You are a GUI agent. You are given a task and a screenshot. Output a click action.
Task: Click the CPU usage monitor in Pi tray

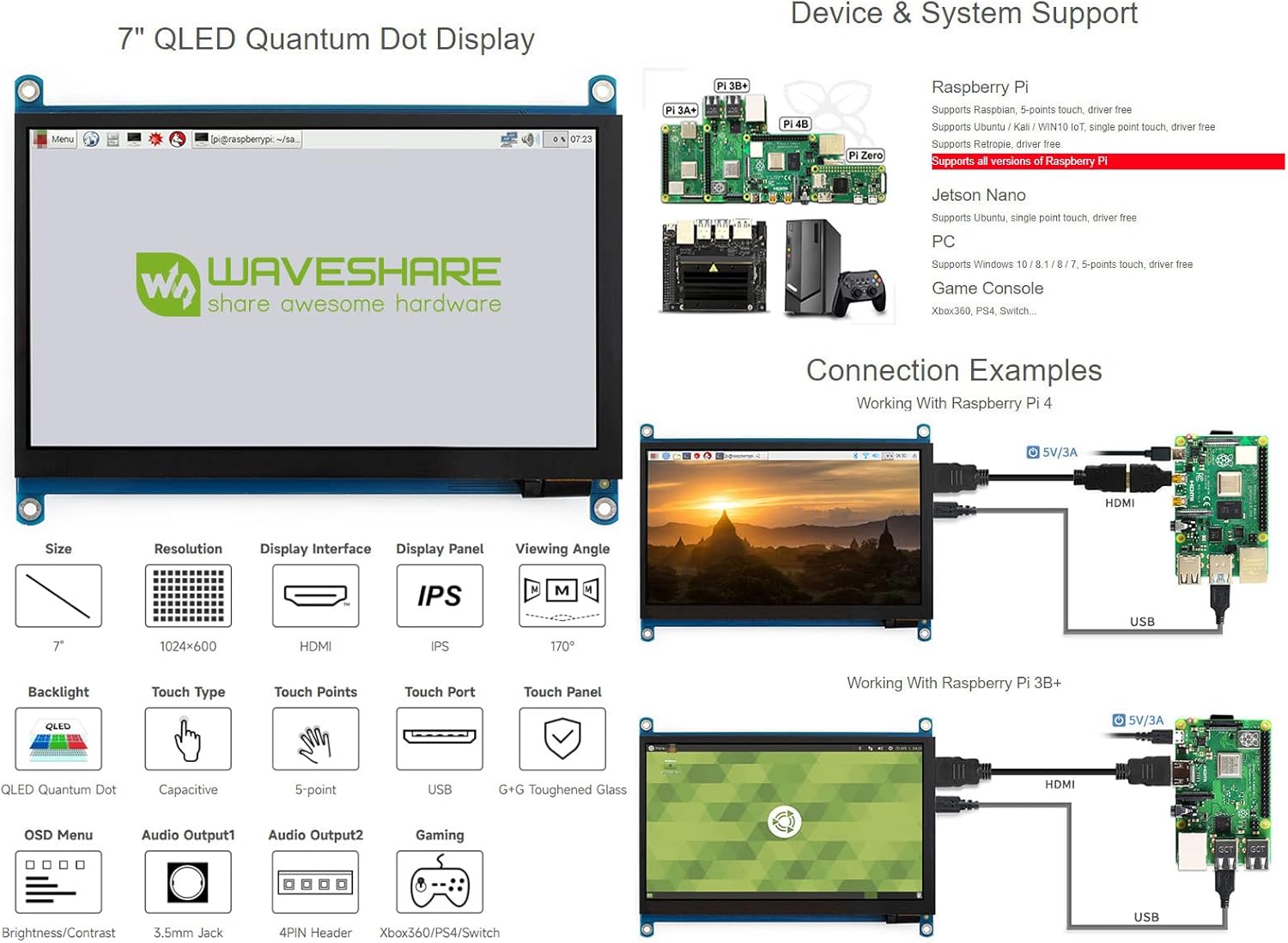[x=556, y=139]
